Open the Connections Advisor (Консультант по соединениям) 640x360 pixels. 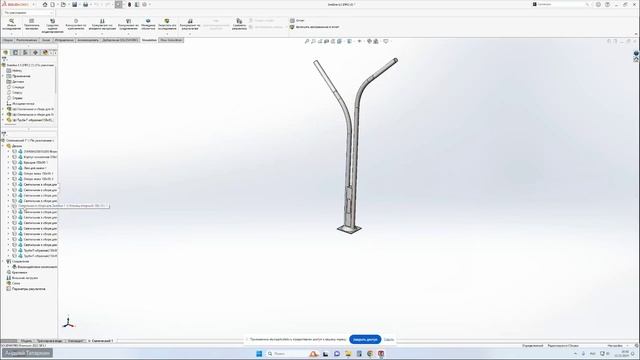pos(128,24)
